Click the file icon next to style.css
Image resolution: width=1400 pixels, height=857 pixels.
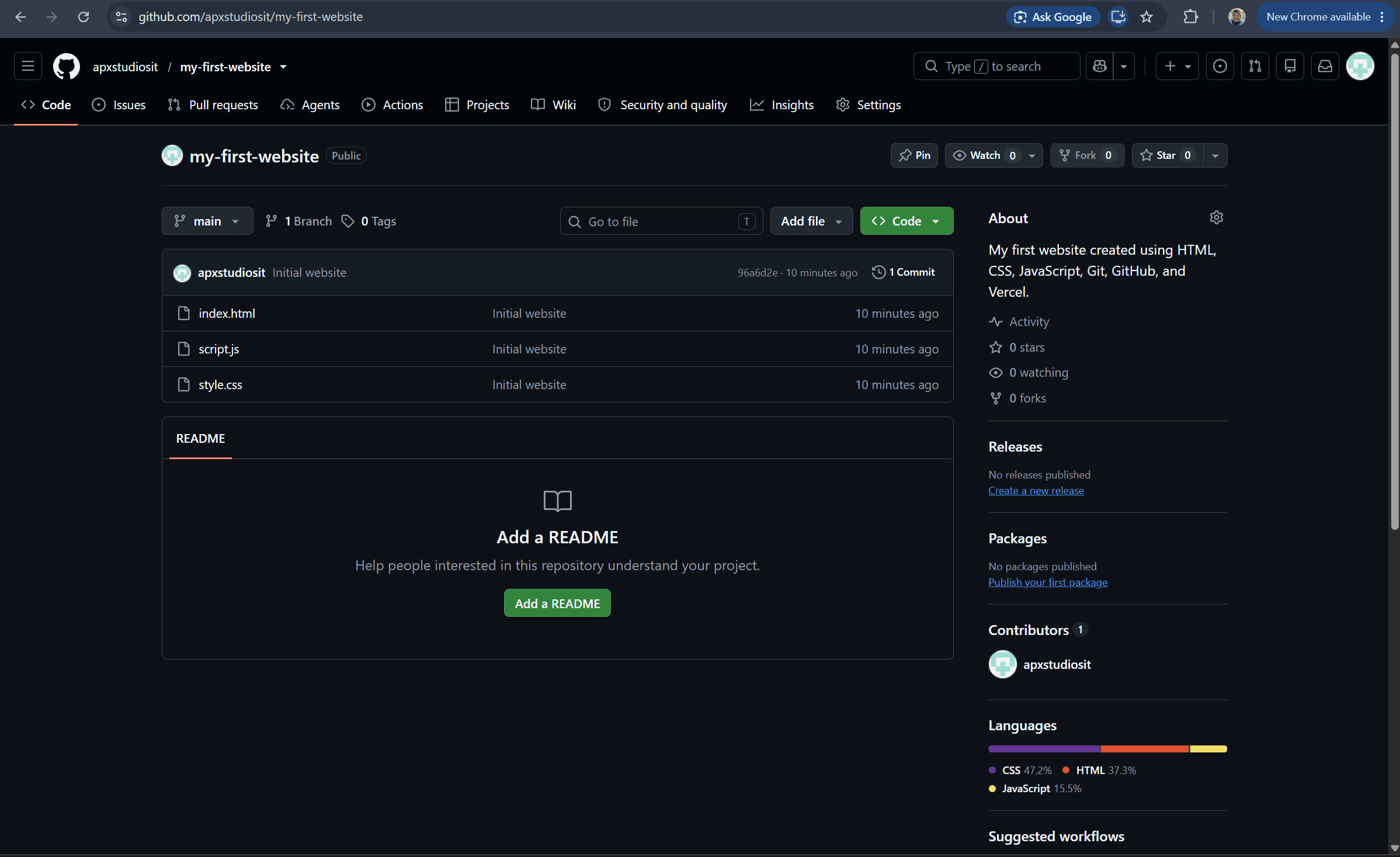184,385
